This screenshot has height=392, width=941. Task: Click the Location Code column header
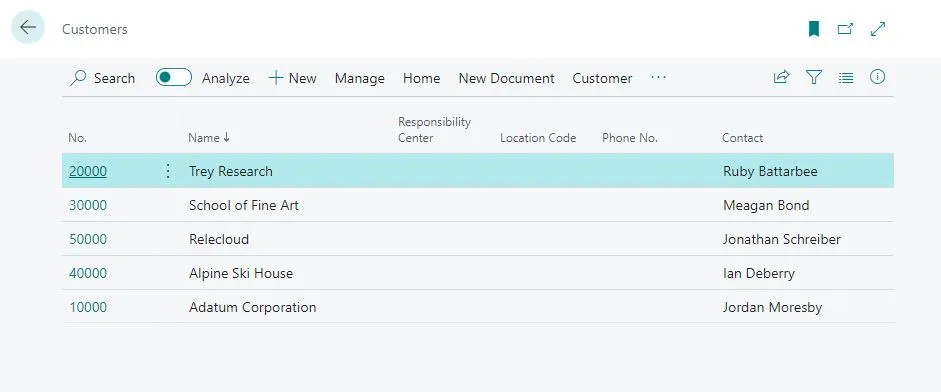538,138
